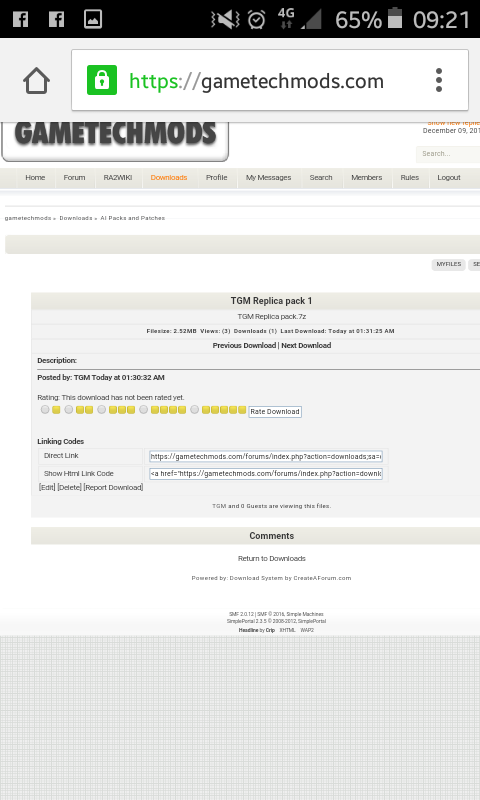This screenshot has height=800, width=480.
Task: Click Logout in the navigation bar
Action: click(449, 178)
